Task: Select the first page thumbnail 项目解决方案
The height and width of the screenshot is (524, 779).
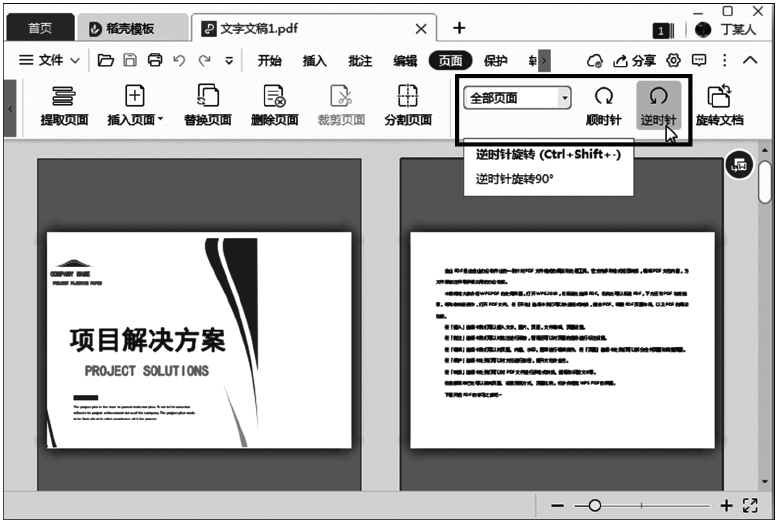Action: pos(199,340)
